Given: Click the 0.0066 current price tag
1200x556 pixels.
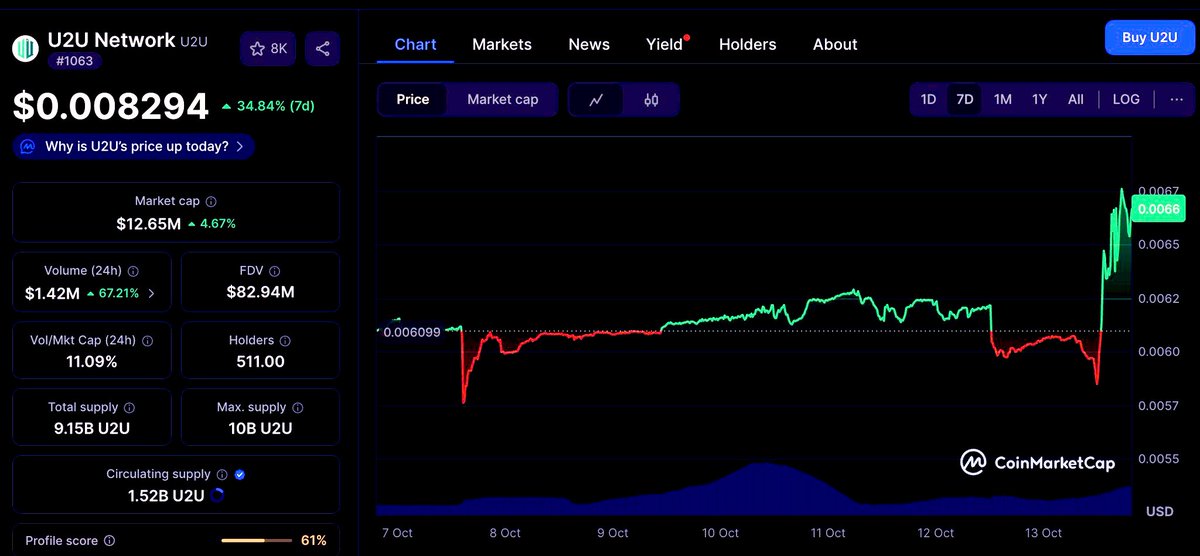Looking at the screenshot, I should (1158, 209).
